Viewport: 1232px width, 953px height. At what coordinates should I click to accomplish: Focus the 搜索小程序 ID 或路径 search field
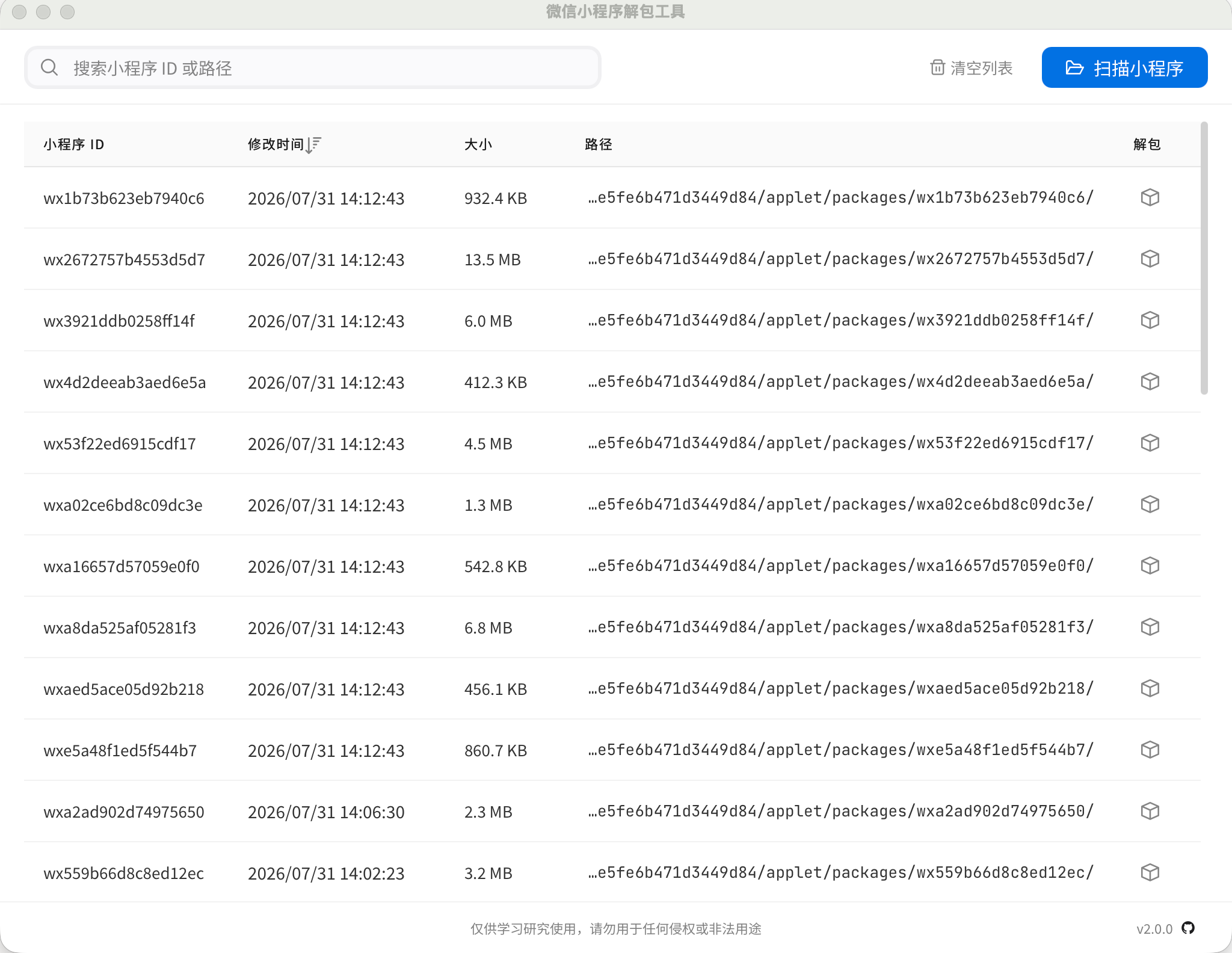coord(313,67)
